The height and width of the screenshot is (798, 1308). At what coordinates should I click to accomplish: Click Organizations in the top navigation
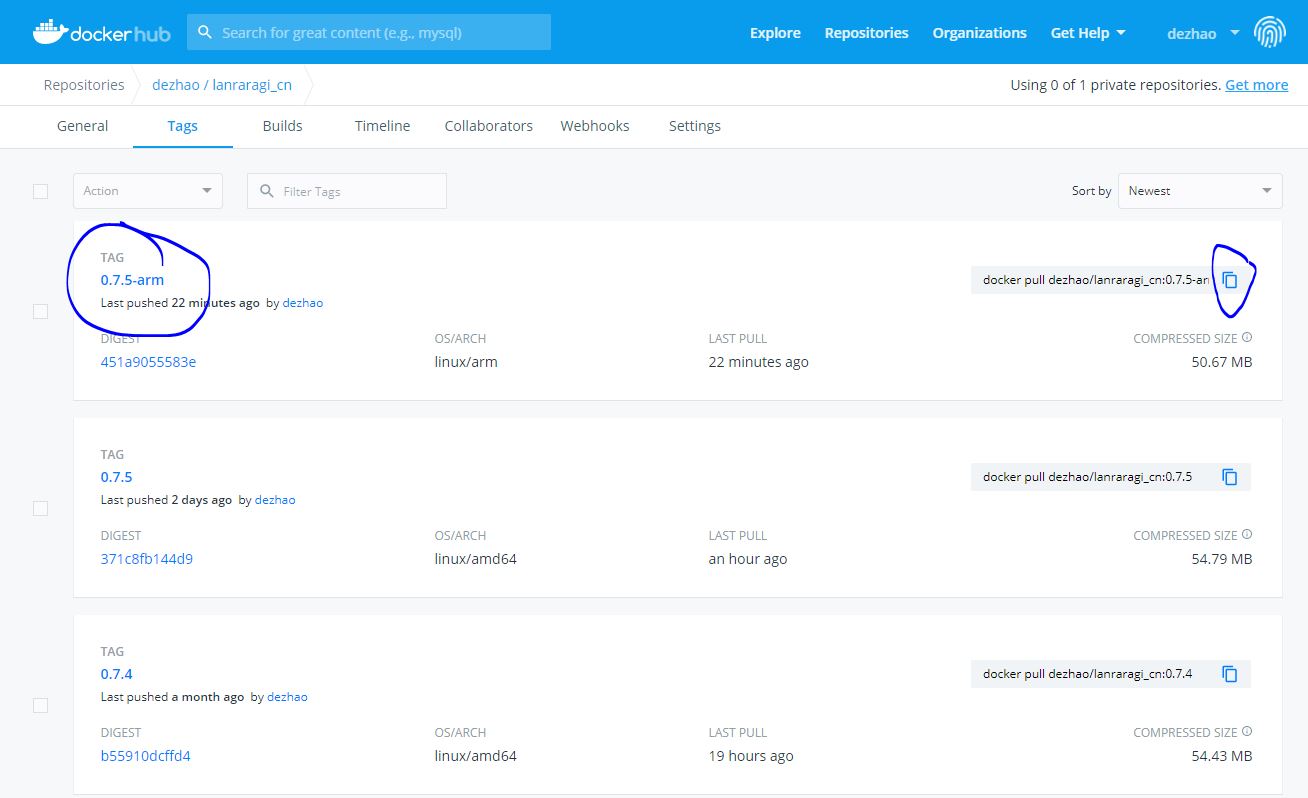979,33
